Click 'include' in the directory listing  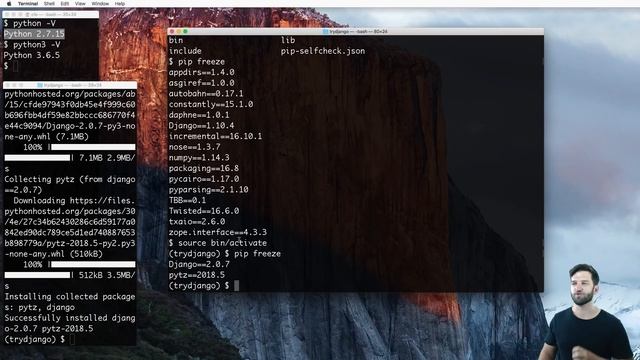pos(185,51)
